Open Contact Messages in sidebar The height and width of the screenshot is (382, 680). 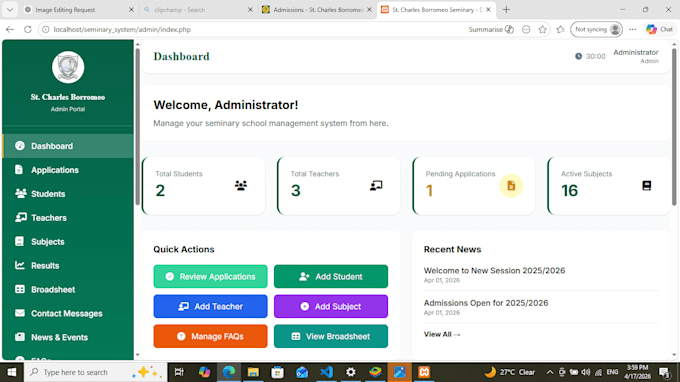(68, 313)
